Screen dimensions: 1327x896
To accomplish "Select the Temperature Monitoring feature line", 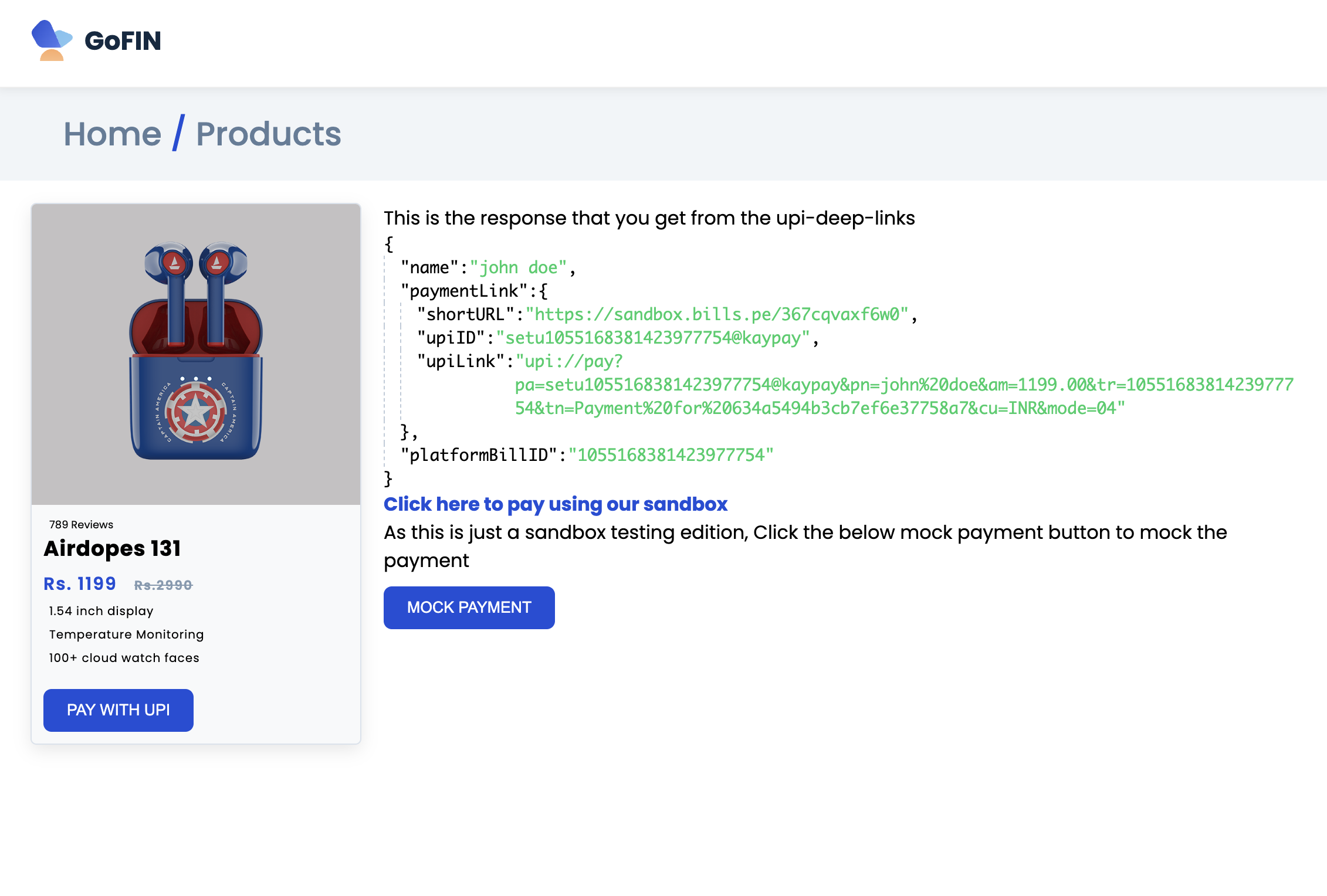I will 126,634.
